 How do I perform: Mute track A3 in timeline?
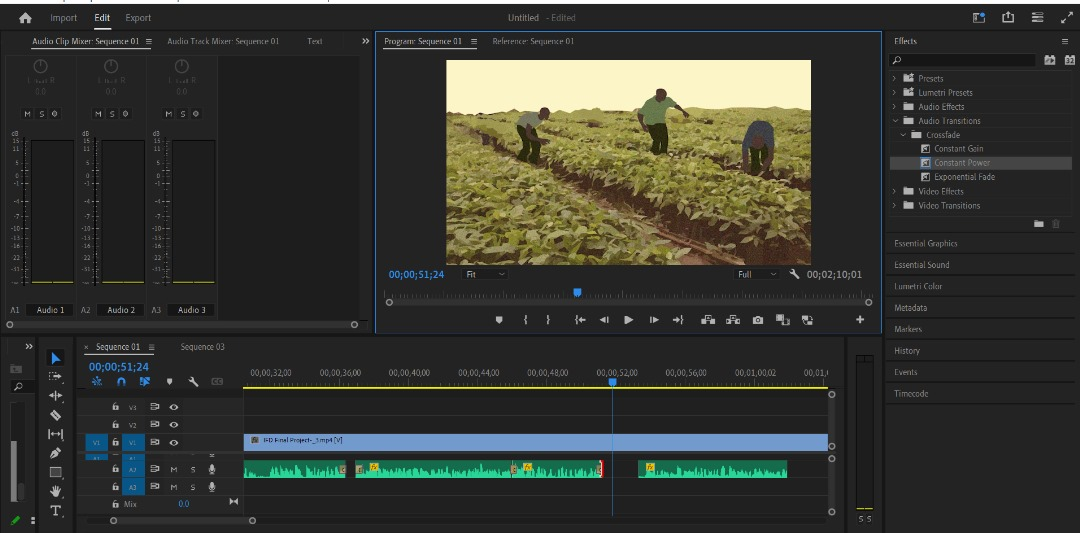(x=174, y=487)
